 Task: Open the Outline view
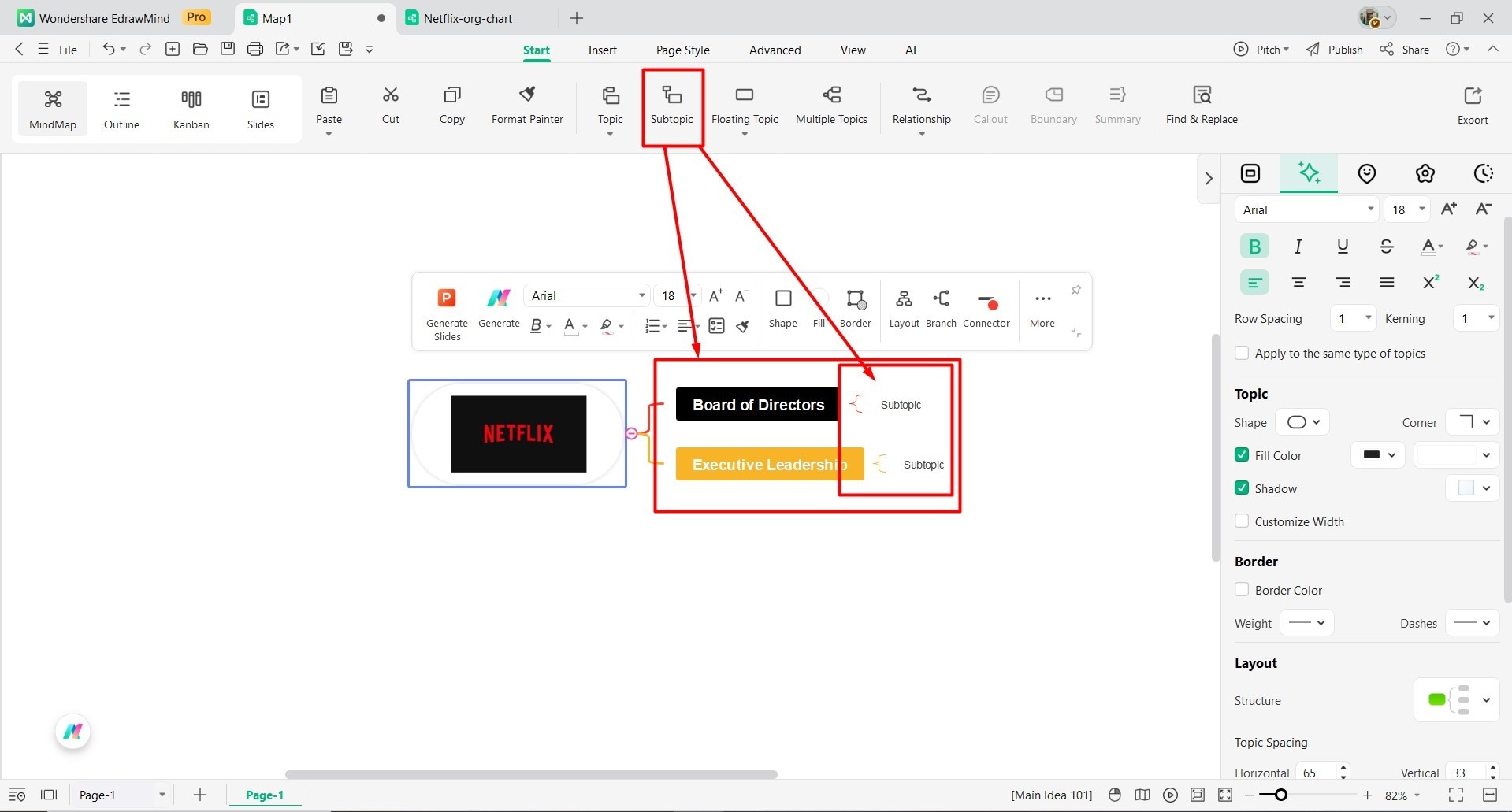coord(121,109)
